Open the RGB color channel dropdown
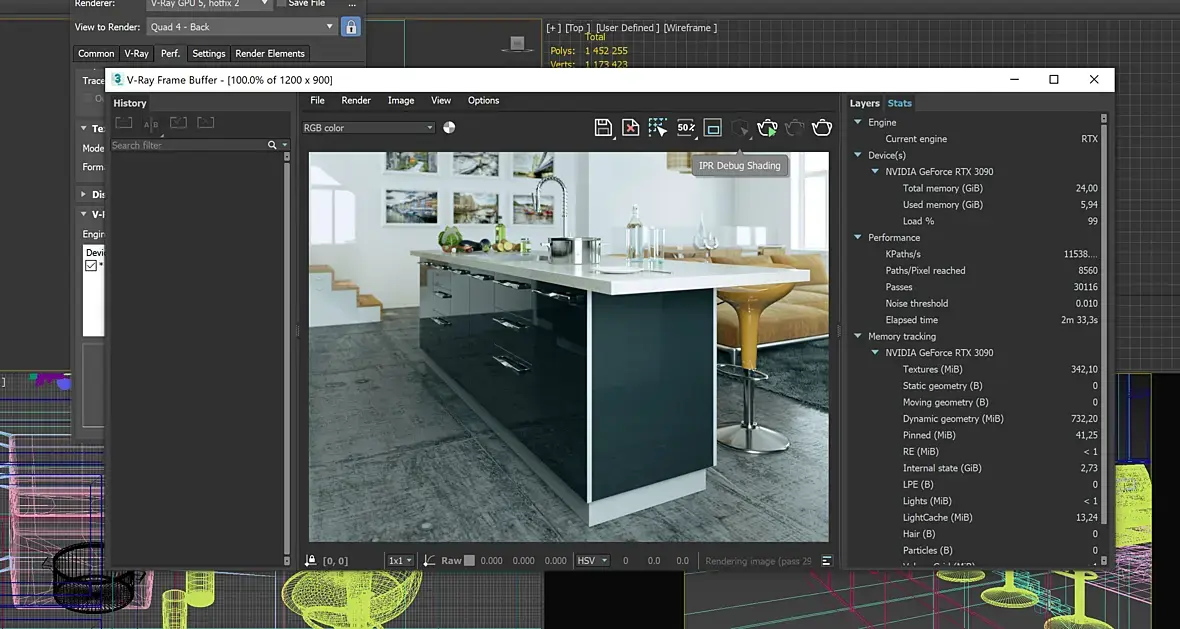Screen dimensions: 1180x629 pos(368,127)
